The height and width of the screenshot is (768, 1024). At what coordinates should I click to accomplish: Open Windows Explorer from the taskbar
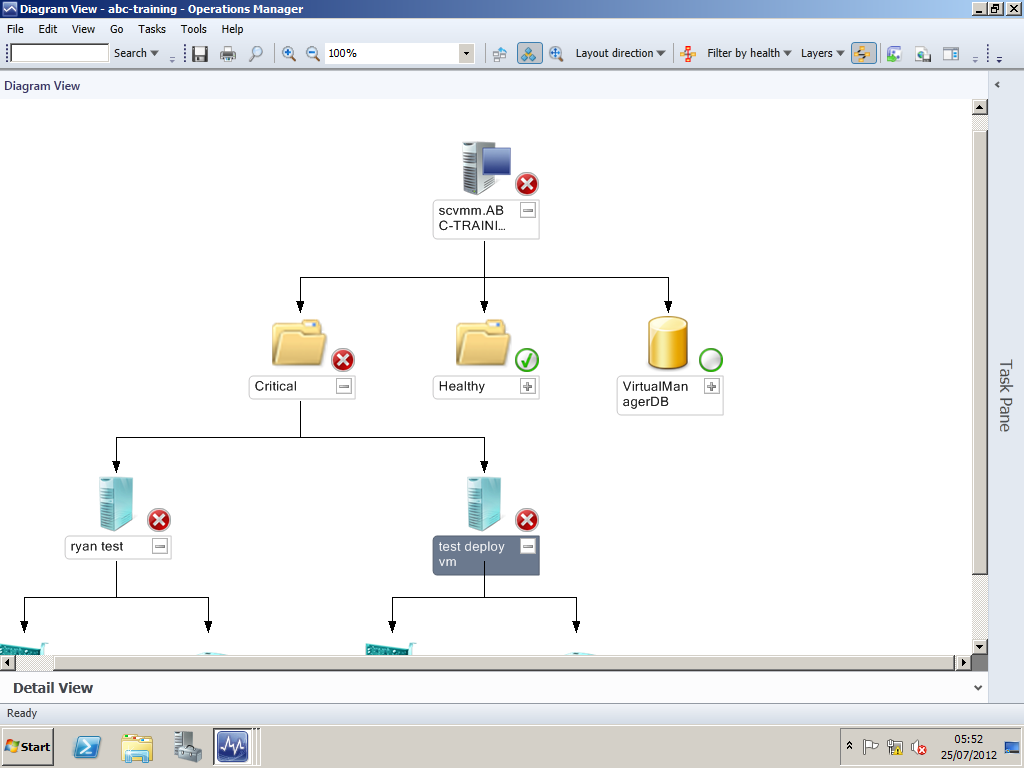click(137, 747)
